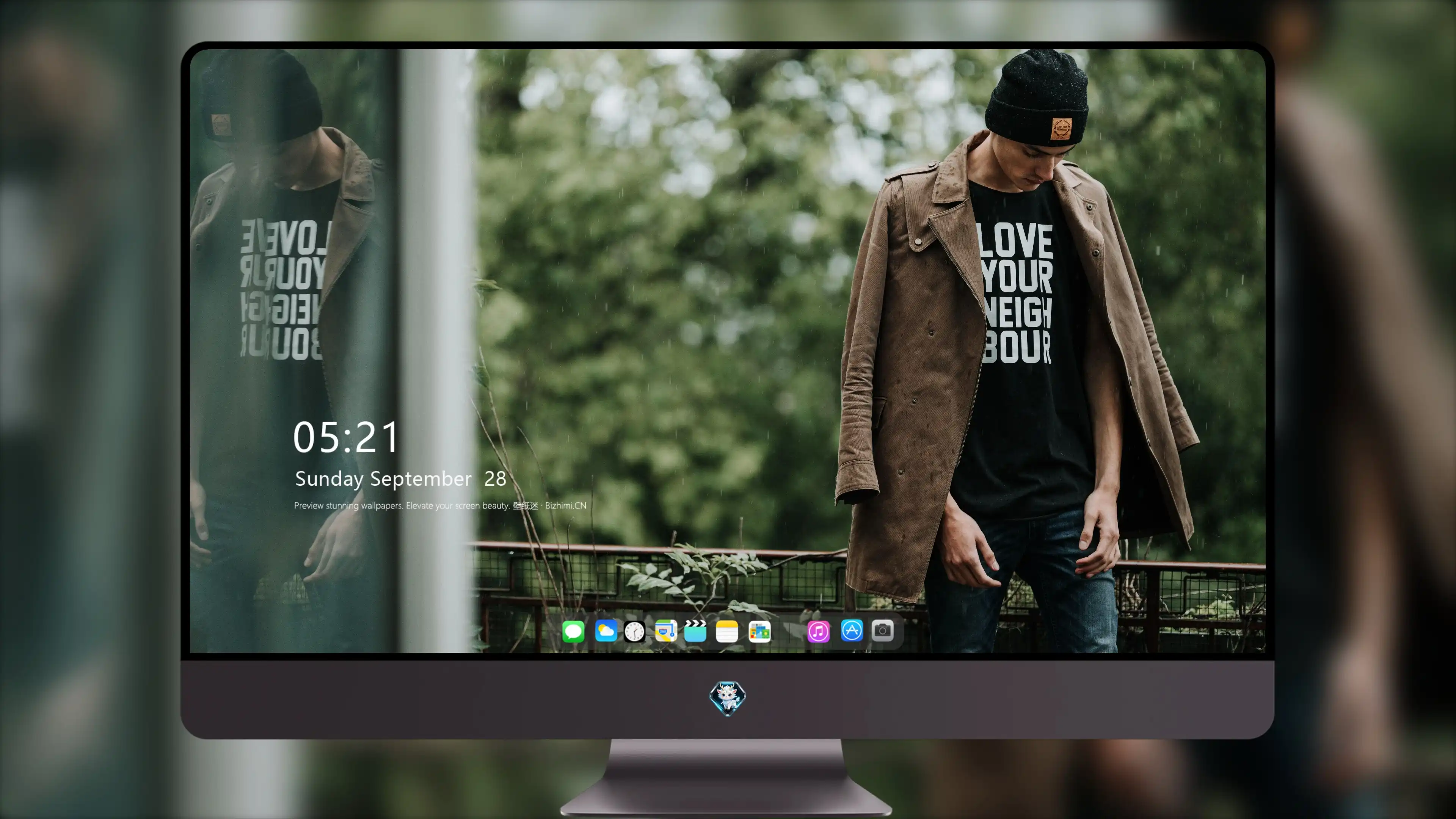Screen dimensions: 1456x819
Task: Click the dragon mascot logo on monitor chin
Action: coord(728,698)
